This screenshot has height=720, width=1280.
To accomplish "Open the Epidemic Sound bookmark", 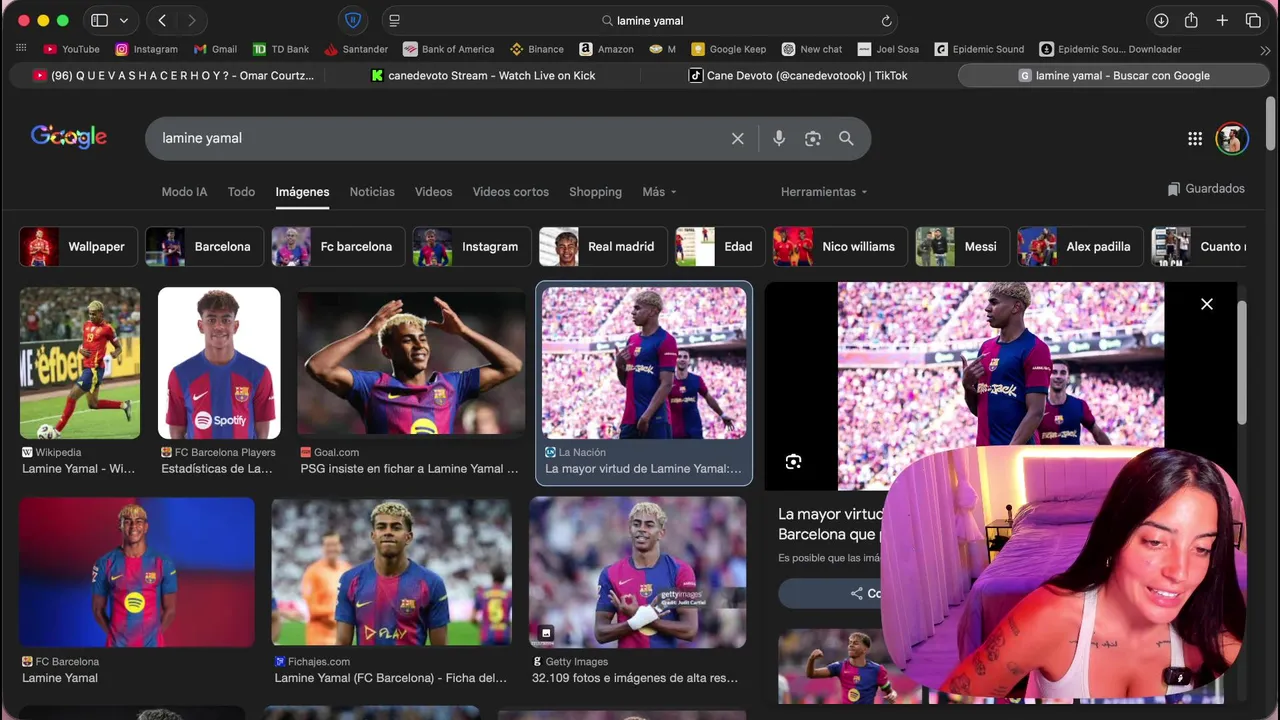I will [980, 49].
